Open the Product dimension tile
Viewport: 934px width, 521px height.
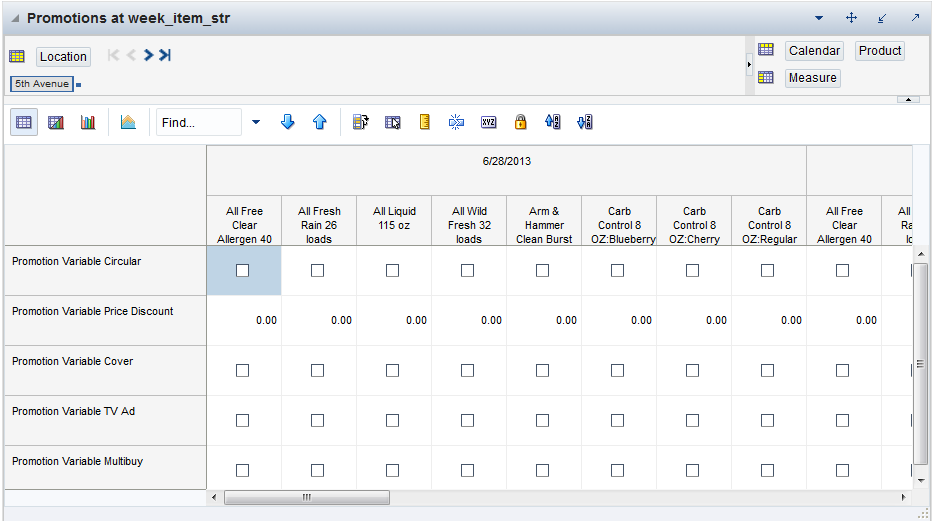pyautogui.click(x=880, y=51)
